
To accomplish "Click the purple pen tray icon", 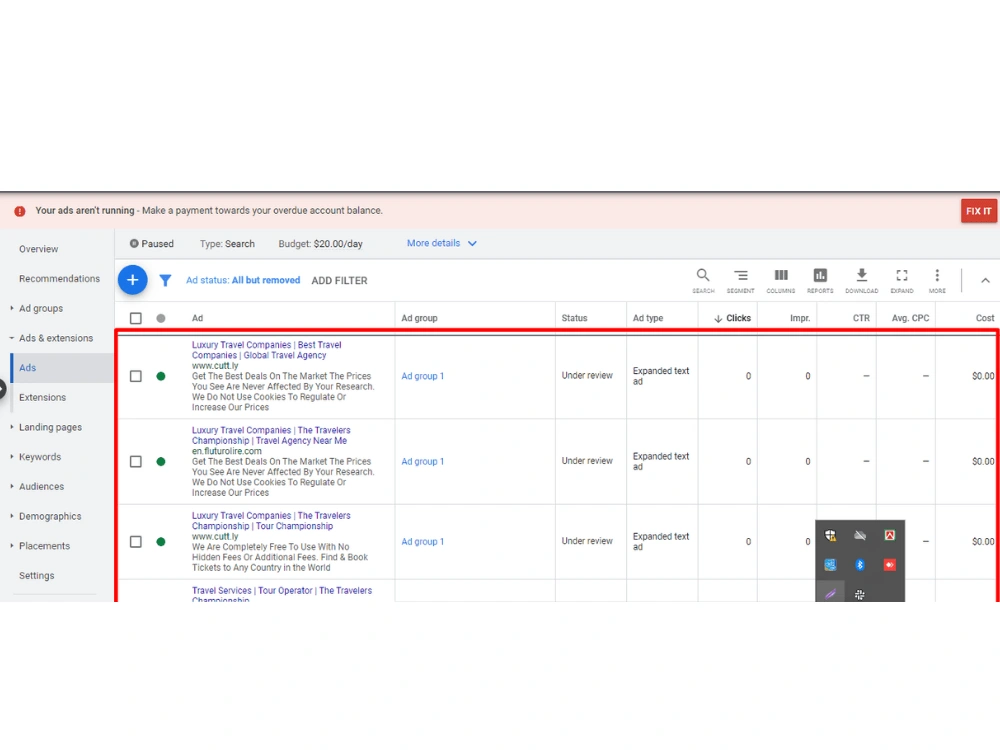I will click(x=830, y=594).
